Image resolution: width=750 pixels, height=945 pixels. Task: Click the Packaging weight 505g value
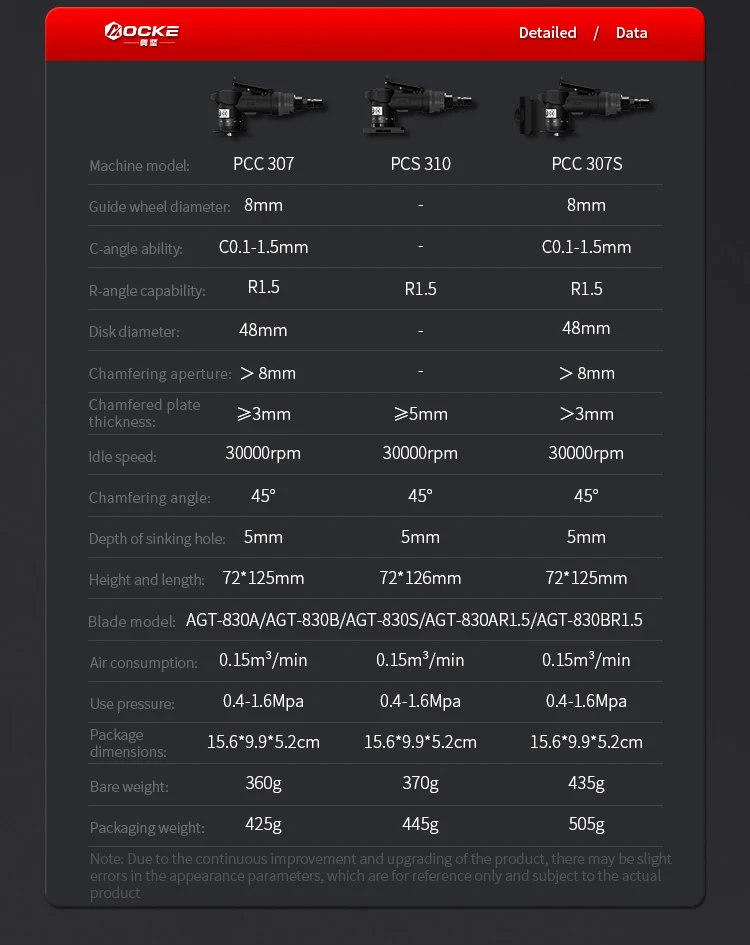(x=586, y=824)
